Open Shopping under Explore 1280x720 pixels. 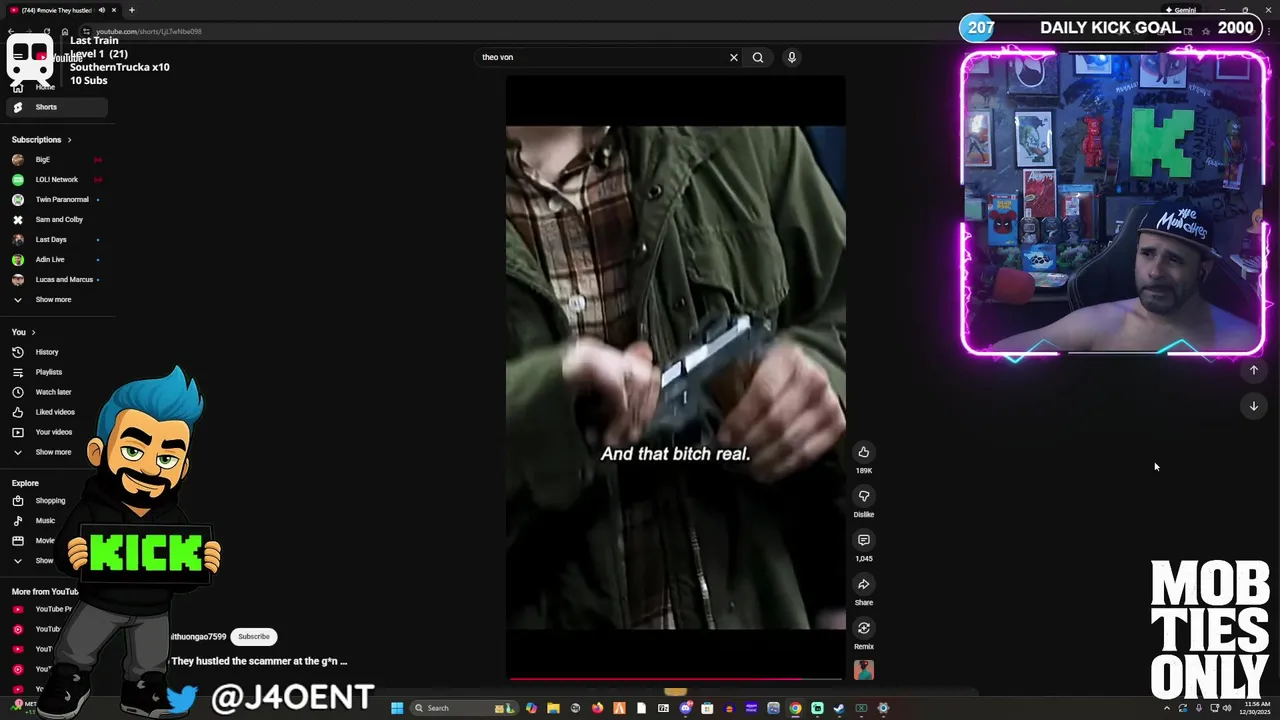pos(50,501)
